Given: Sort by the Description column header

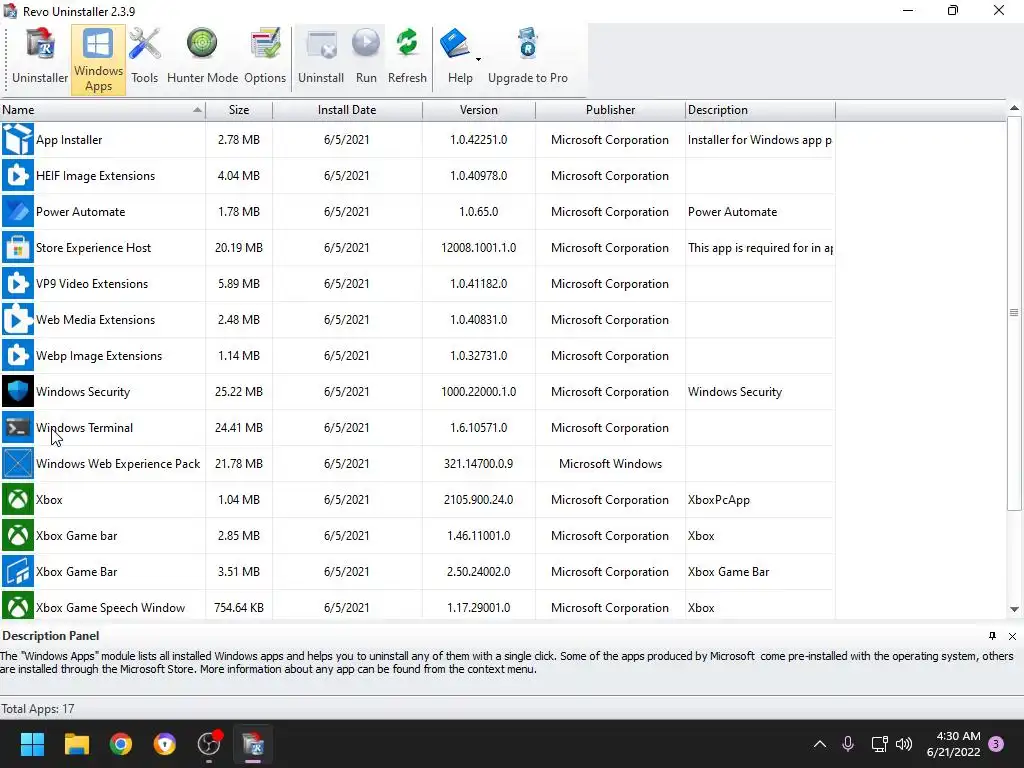Looking at the screenshot, I should tap(760, 110).
